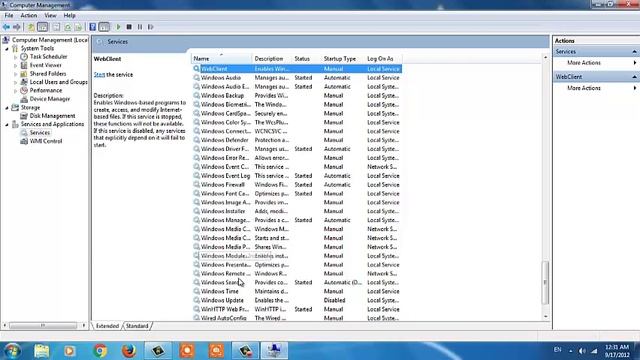Open the Windows Start menu orb
This screenshot has width=640, height=360.
[12, 351]
